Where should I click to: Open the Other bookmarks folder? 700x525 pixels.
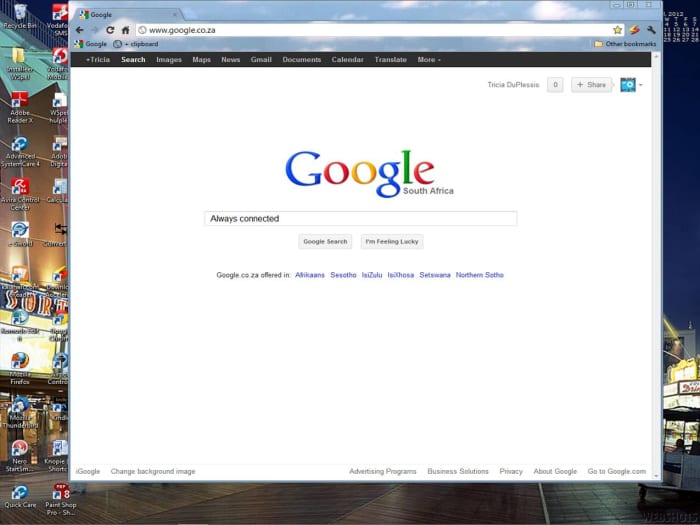coord(625,44)
